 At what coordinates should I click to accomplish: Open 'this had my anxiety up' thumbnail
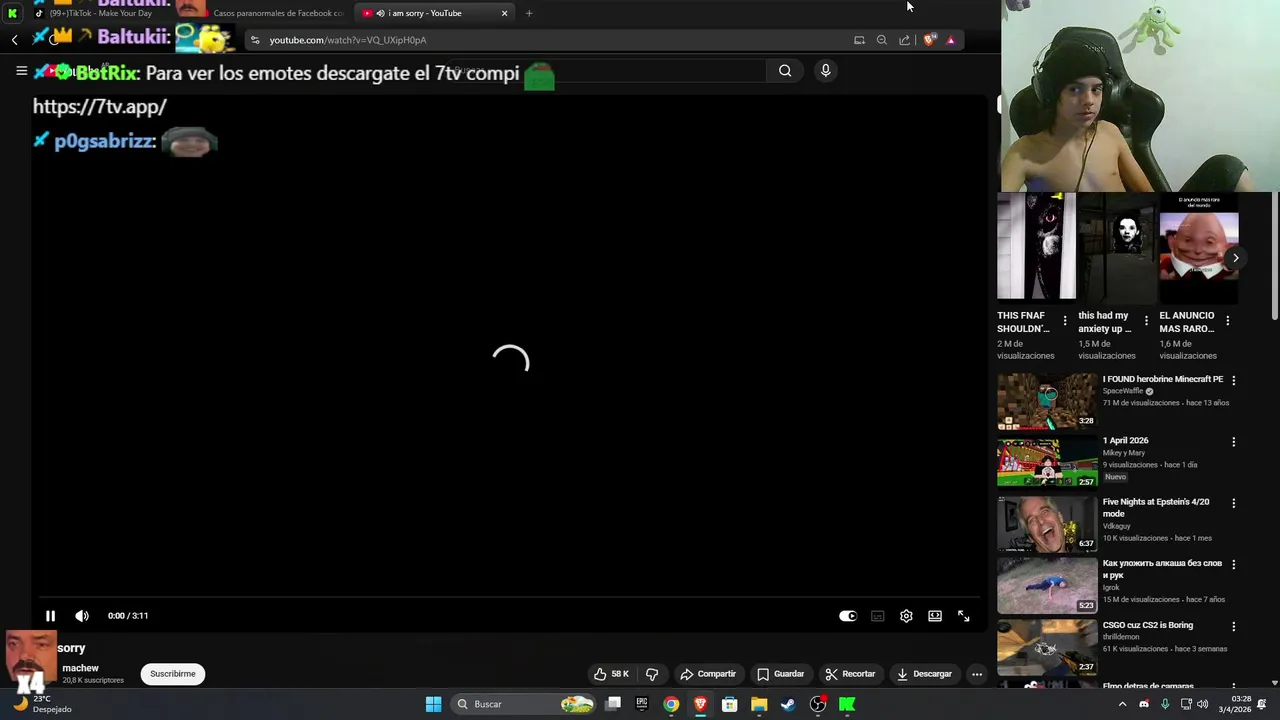[x=1117, y=246]
